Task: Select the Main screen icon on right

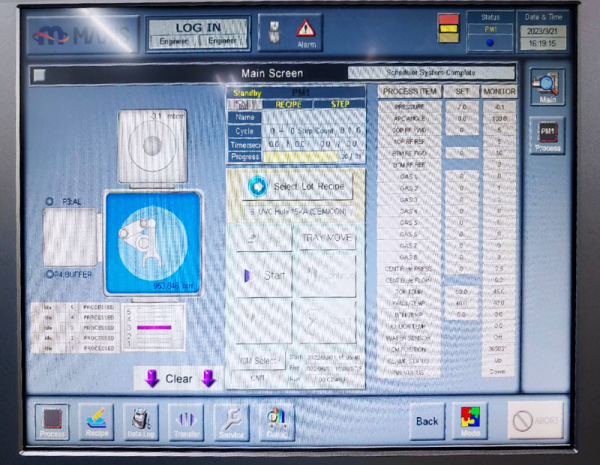Action: click(x=547, y=88)
